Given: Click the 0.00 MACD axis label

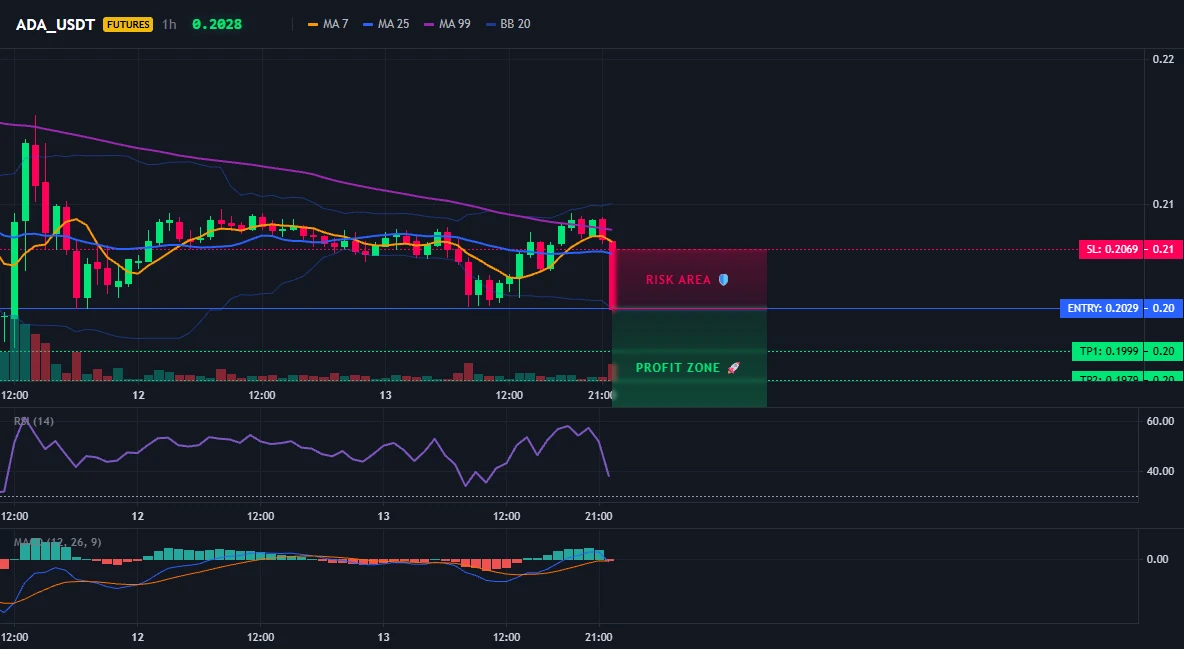Looking at the screenshot, I should click(1157, 559).
